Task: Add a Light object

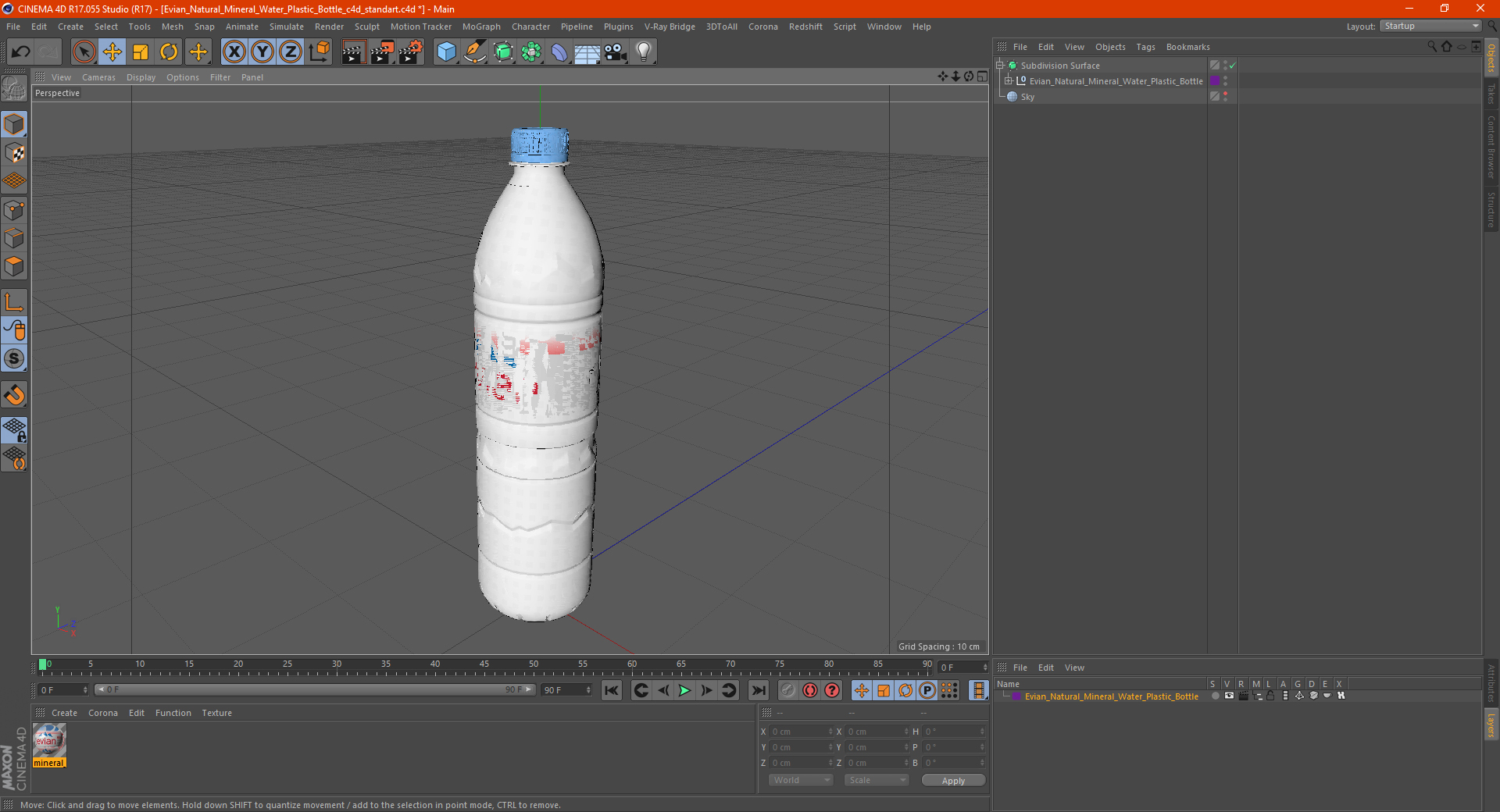Action: pos(644,52)
